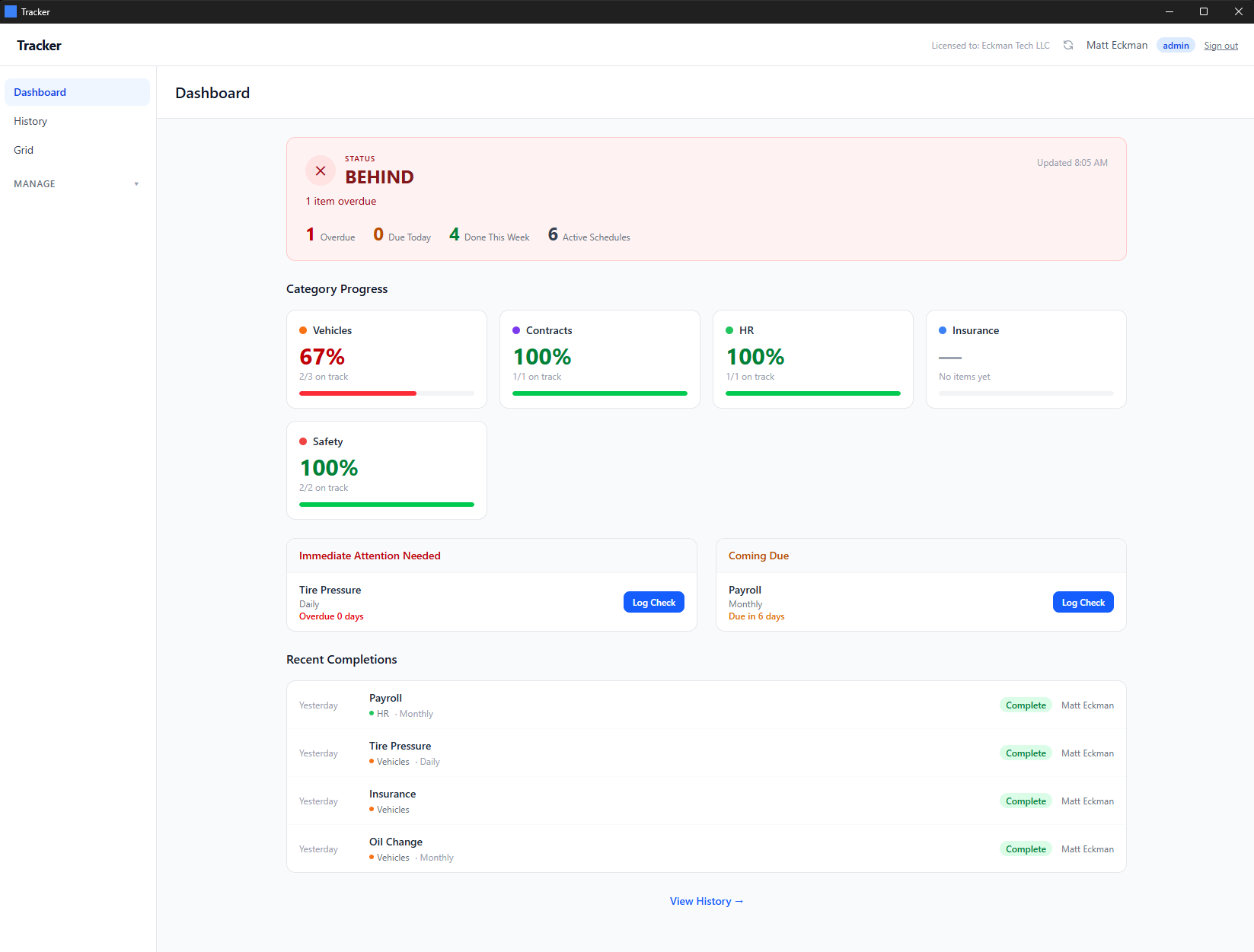Click the 'Overdue 0 days' text

(331, 616)
